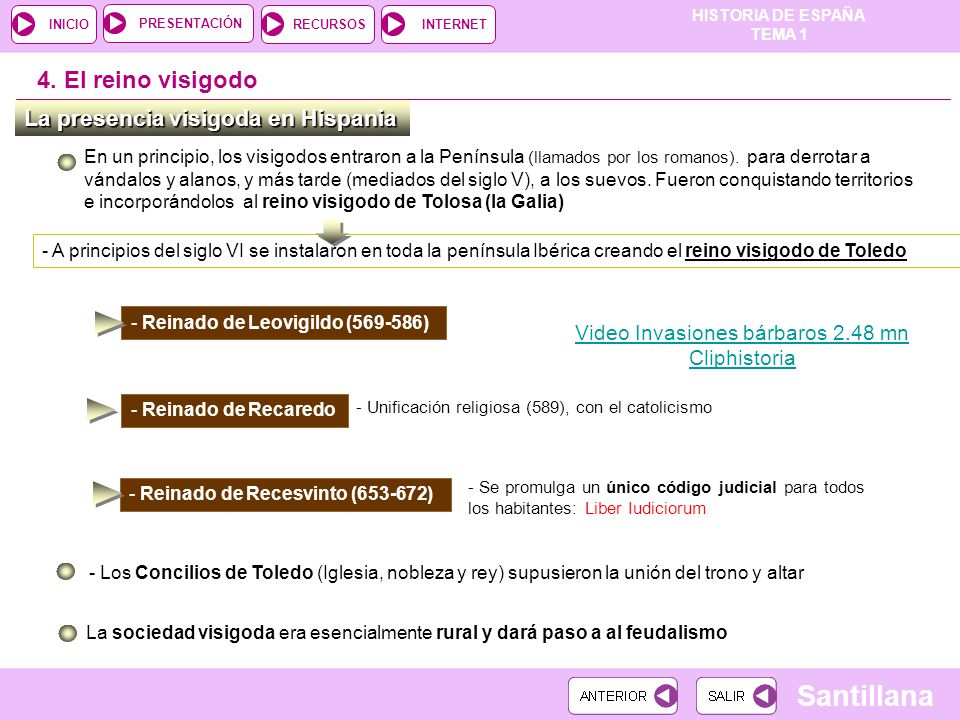Click 'La presencia visigoda en Hispania' heading
This screenshot has width=960, height=720.
click(212, 119)
